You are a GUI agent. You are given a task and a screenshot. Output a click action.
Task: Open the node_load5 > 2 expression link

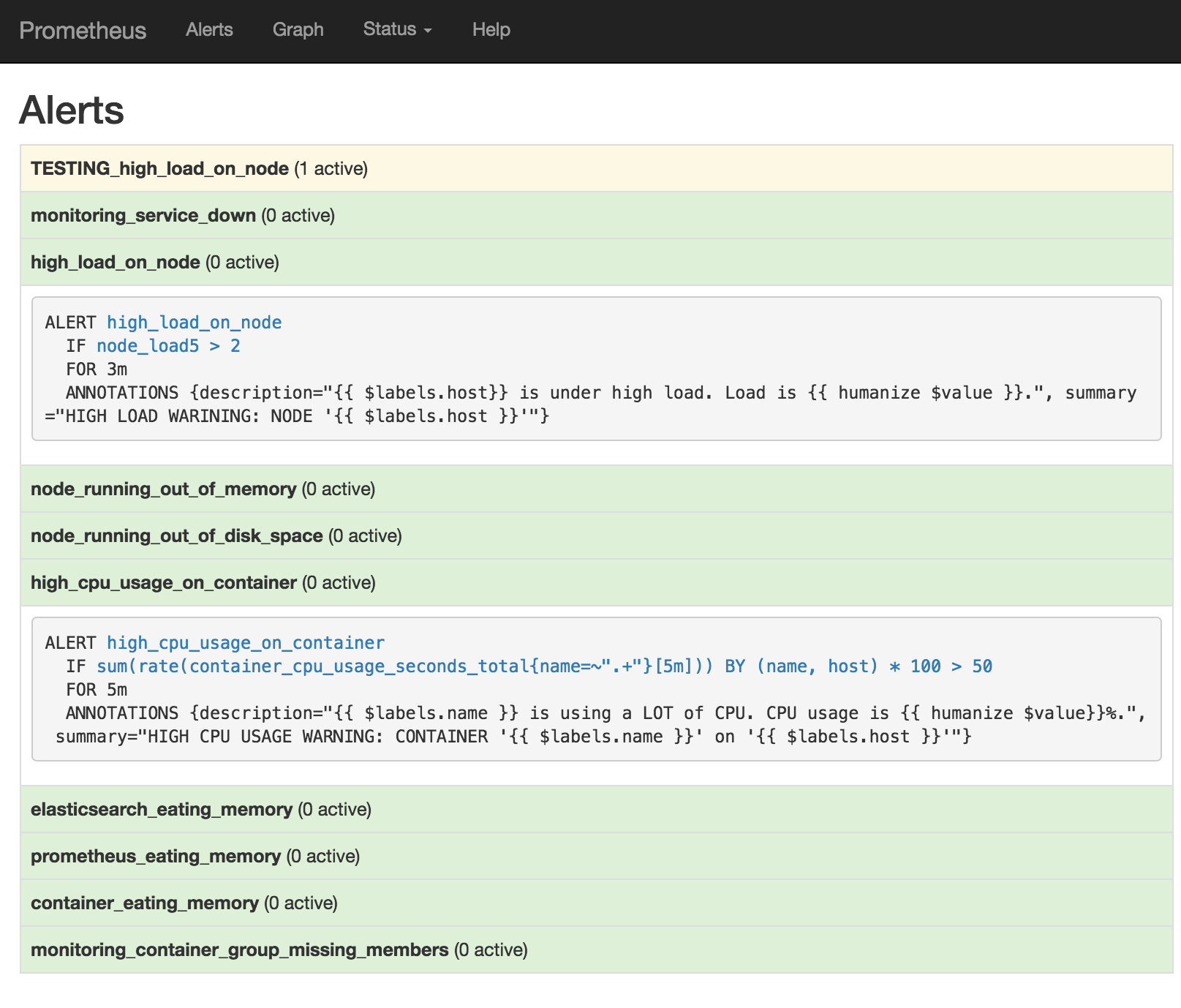(x=169, y=346)
